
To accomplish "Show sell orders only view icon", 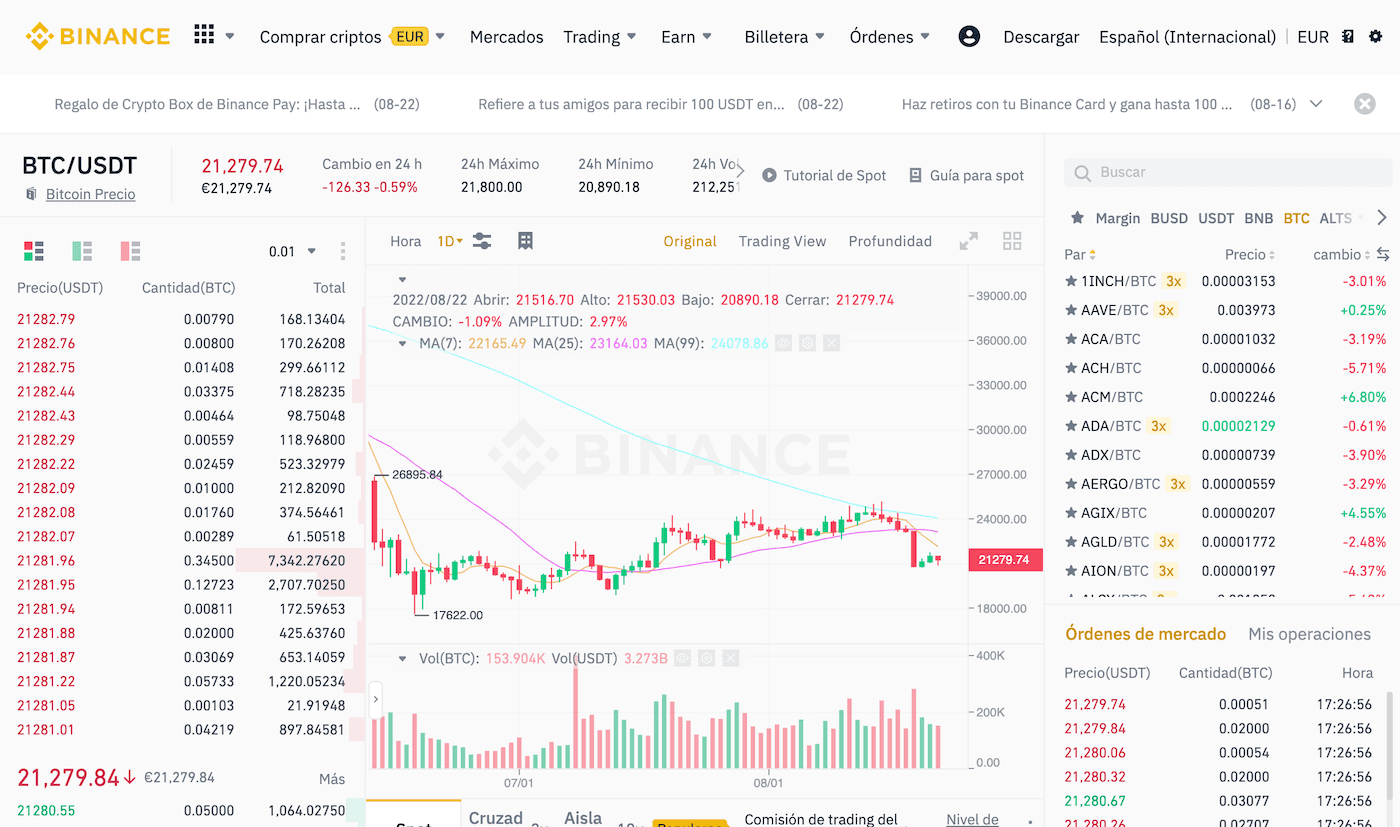I will (130, 251).
